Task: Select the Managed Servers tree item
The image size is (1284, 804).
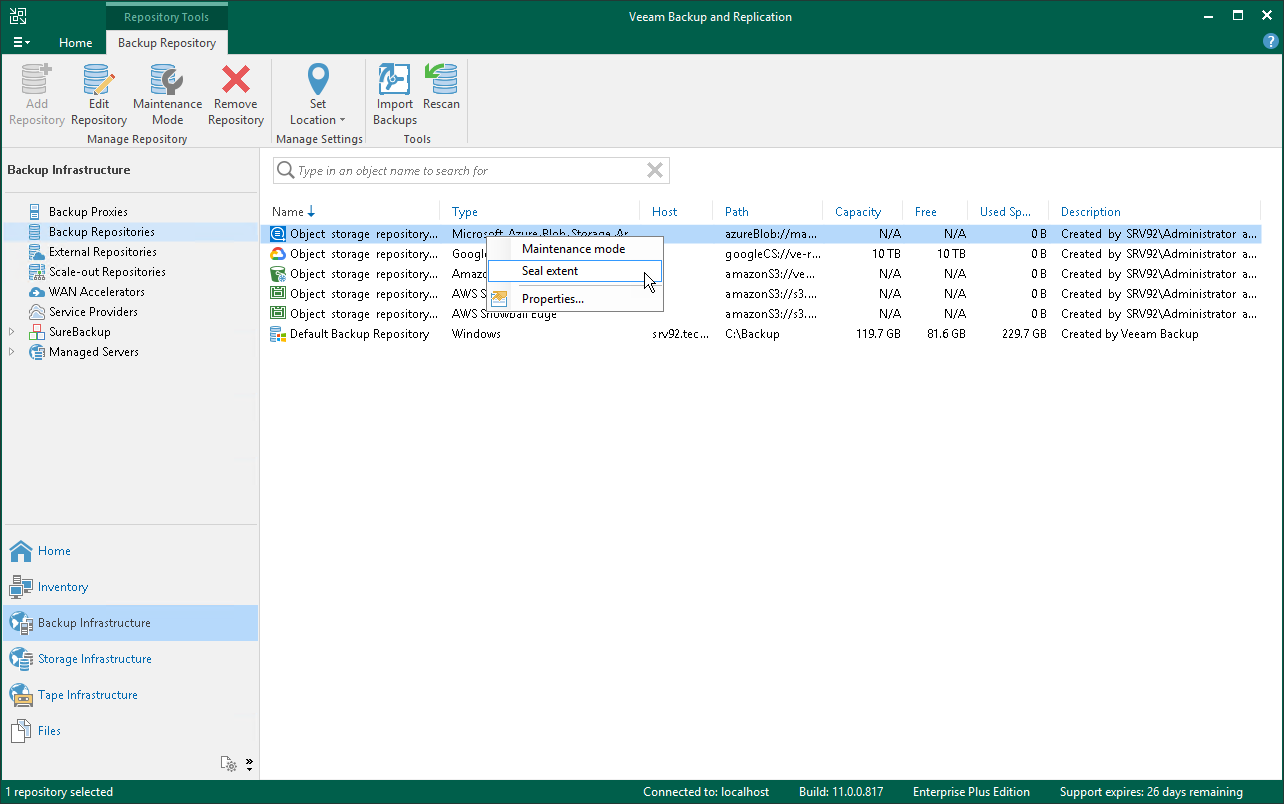Action: [93, 352]
